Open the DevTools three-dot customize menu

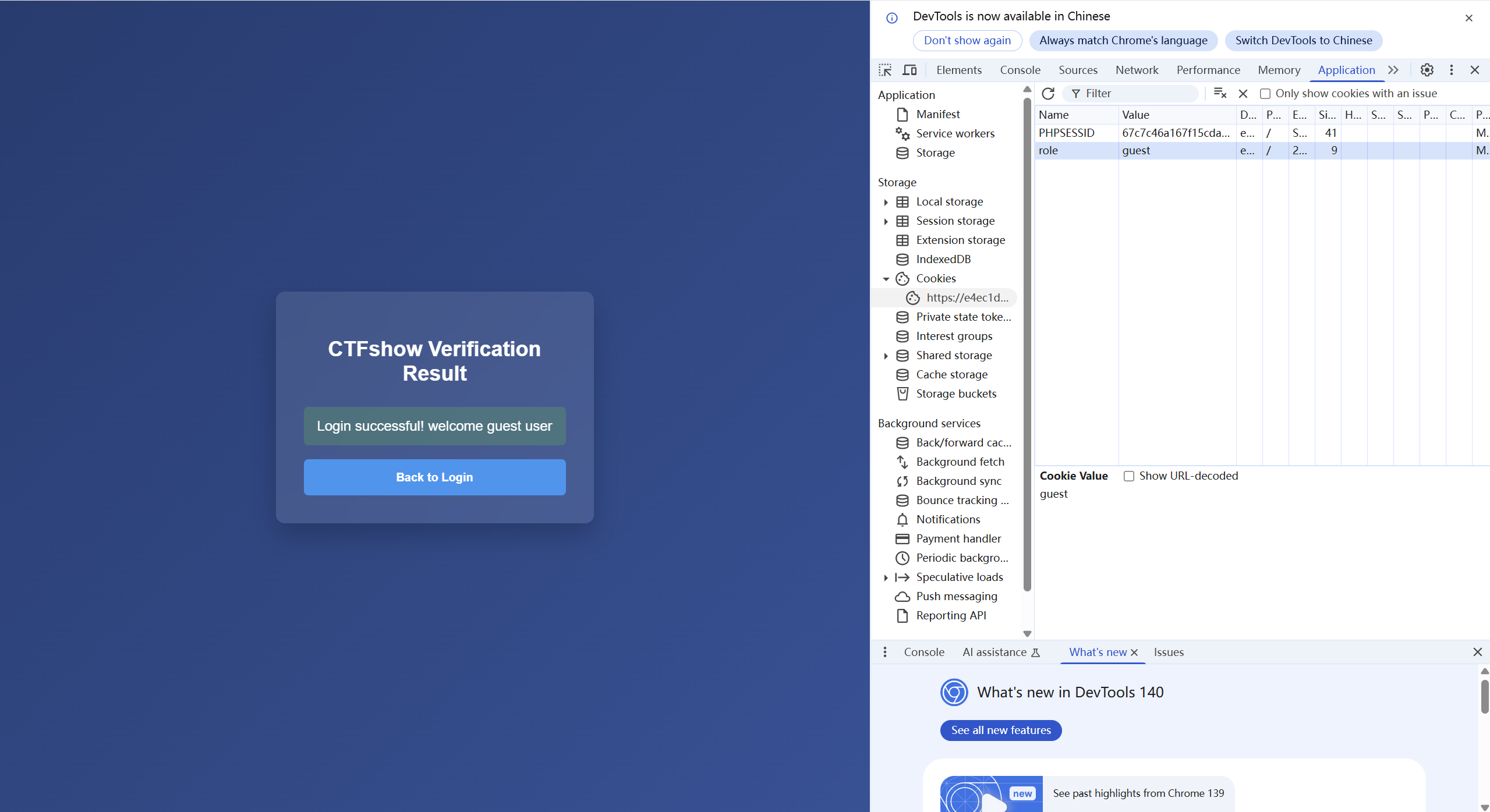click(1452, 70)
